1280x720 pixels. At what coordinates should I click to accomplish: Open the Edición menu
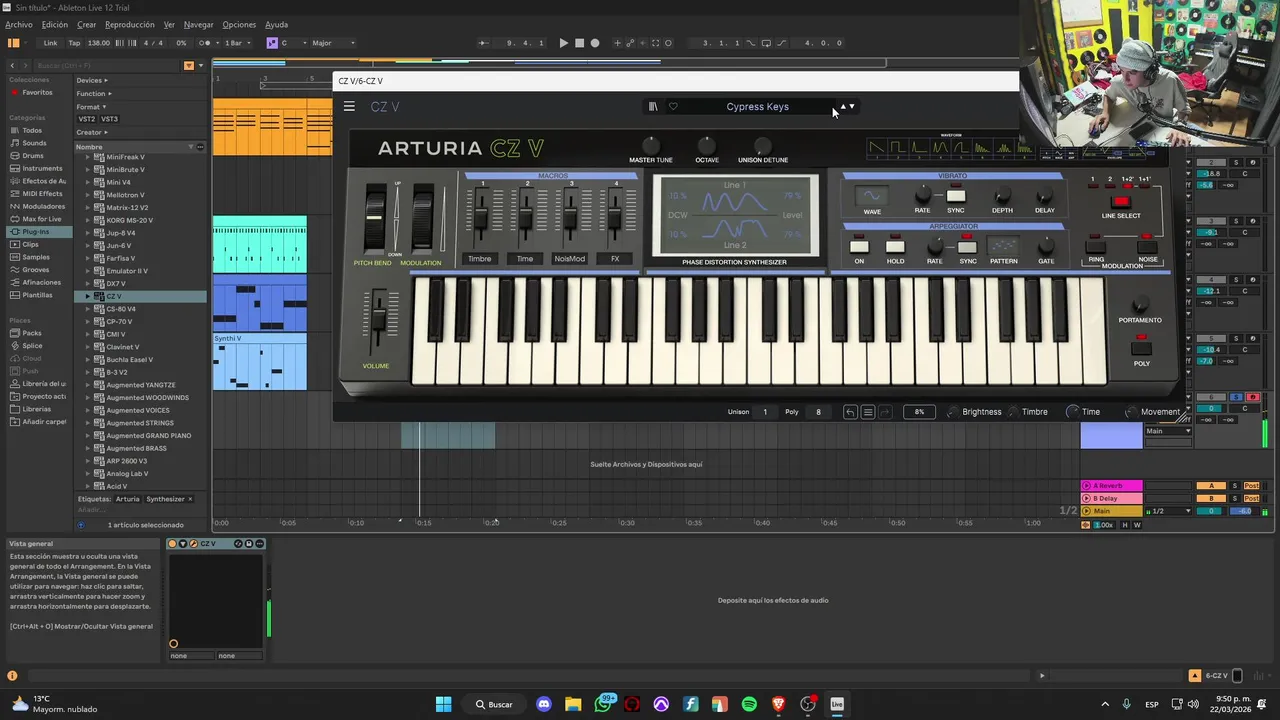55,24
